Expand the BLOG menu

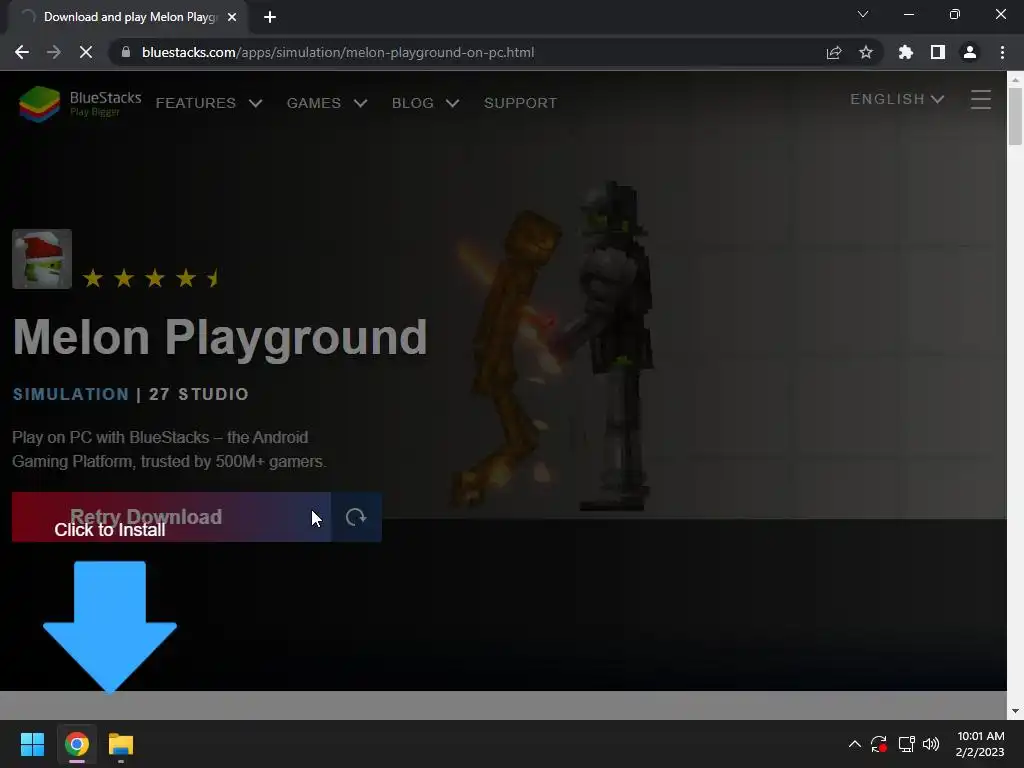point(426,103)
